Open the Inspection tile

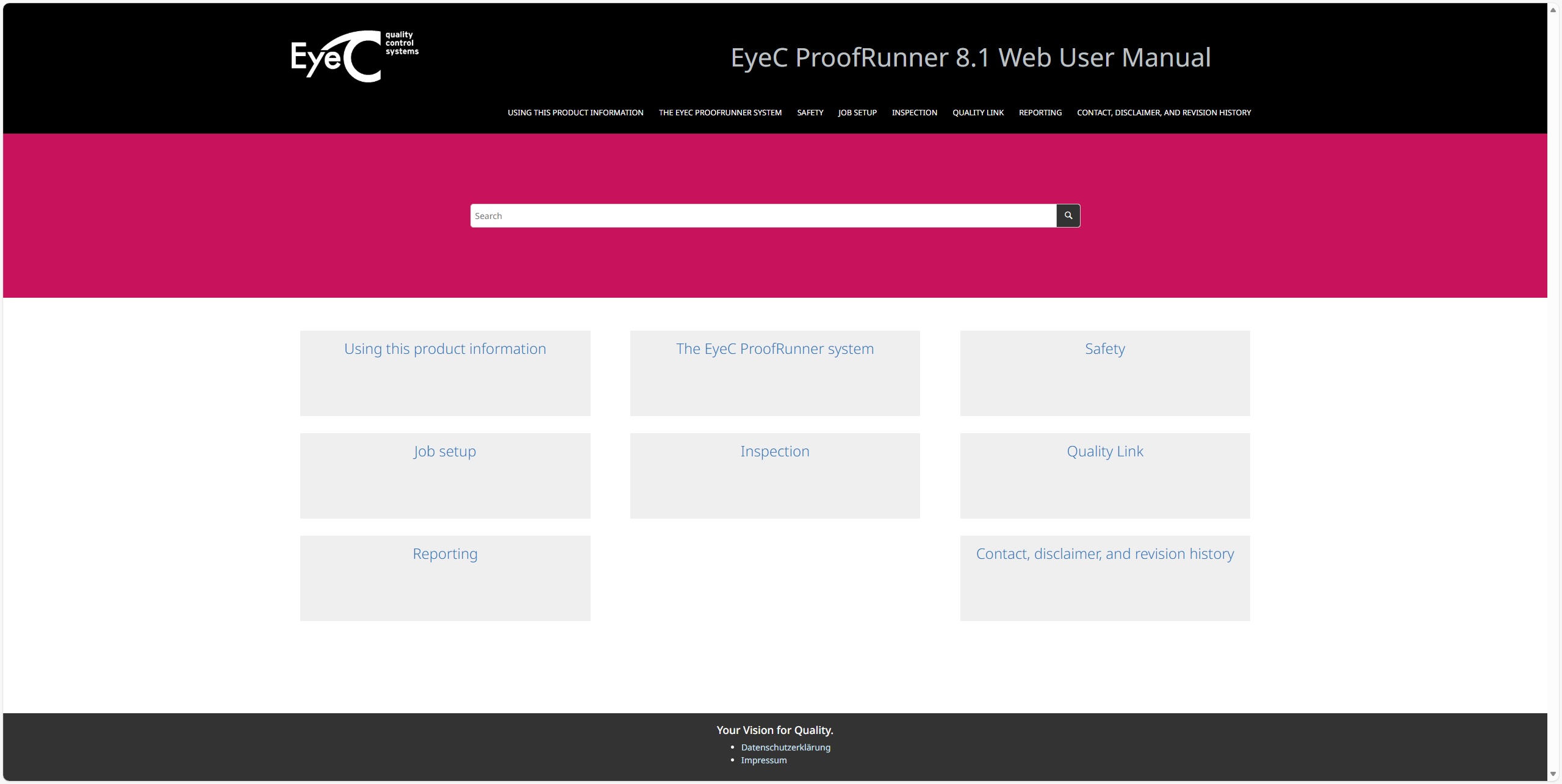point(774,451)
